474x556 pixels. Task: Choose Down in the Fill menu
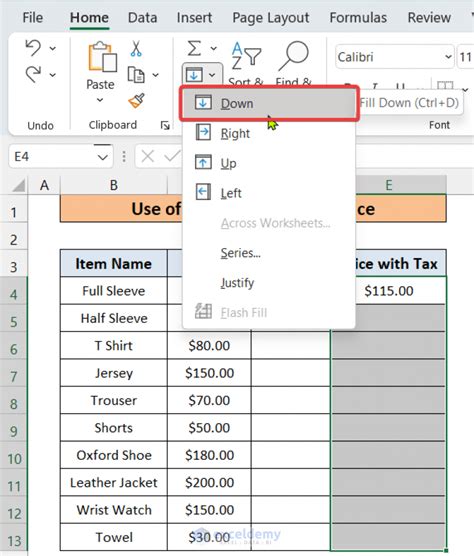pos(269,104)
